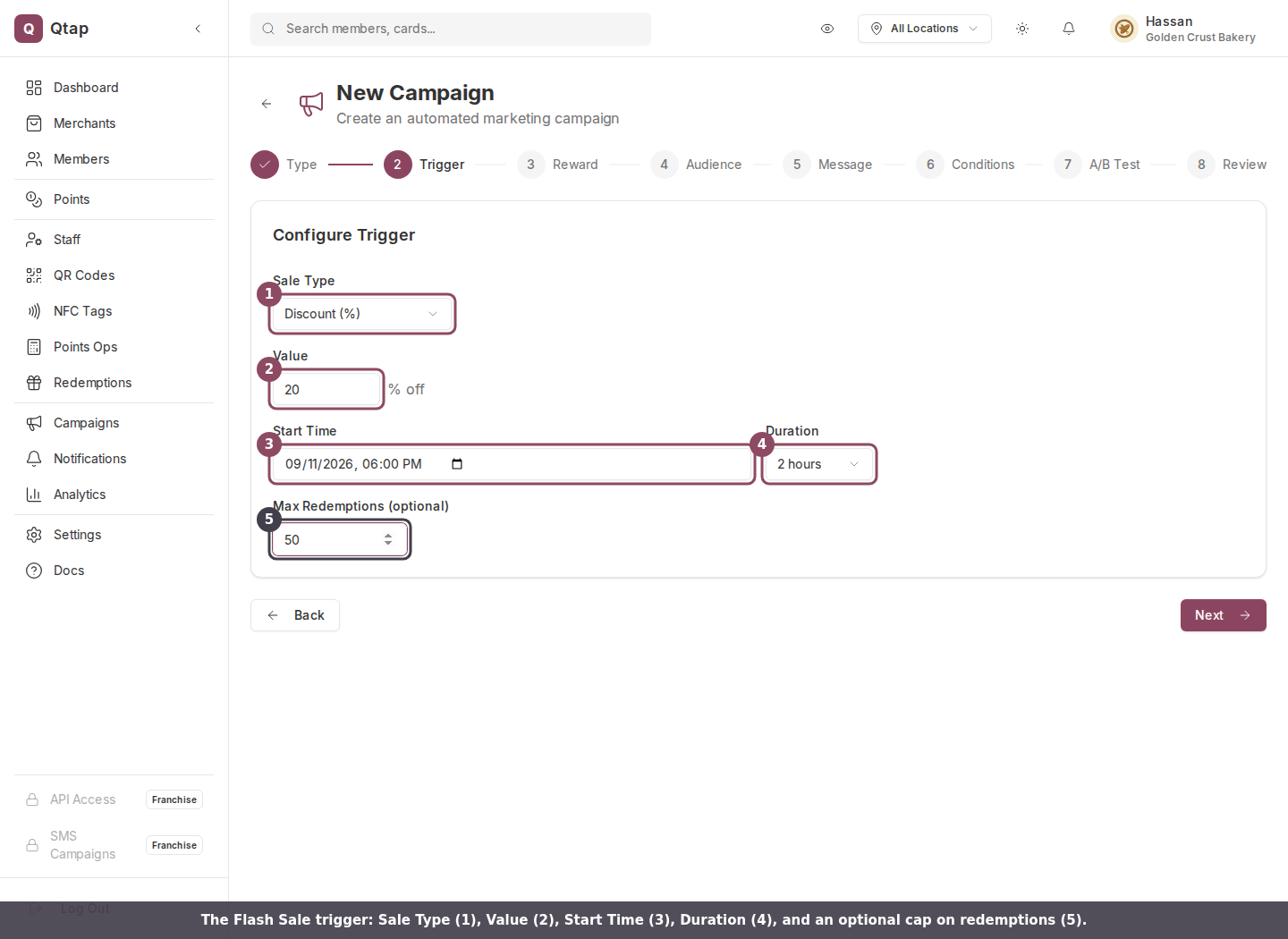Select the A/B Test step
The width and height of the screenshot is (1288, 939).
(1097, 165)
